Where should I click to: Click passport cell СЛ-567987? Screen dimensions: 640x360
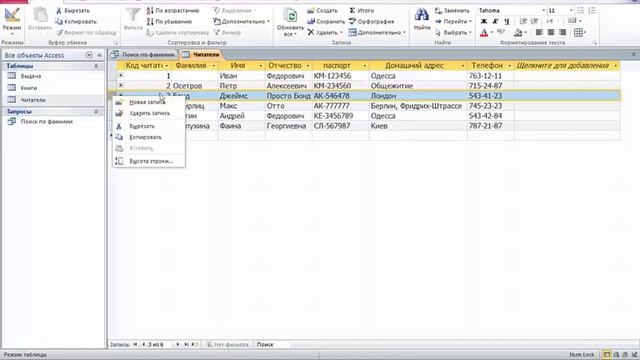tap(341, 126)
